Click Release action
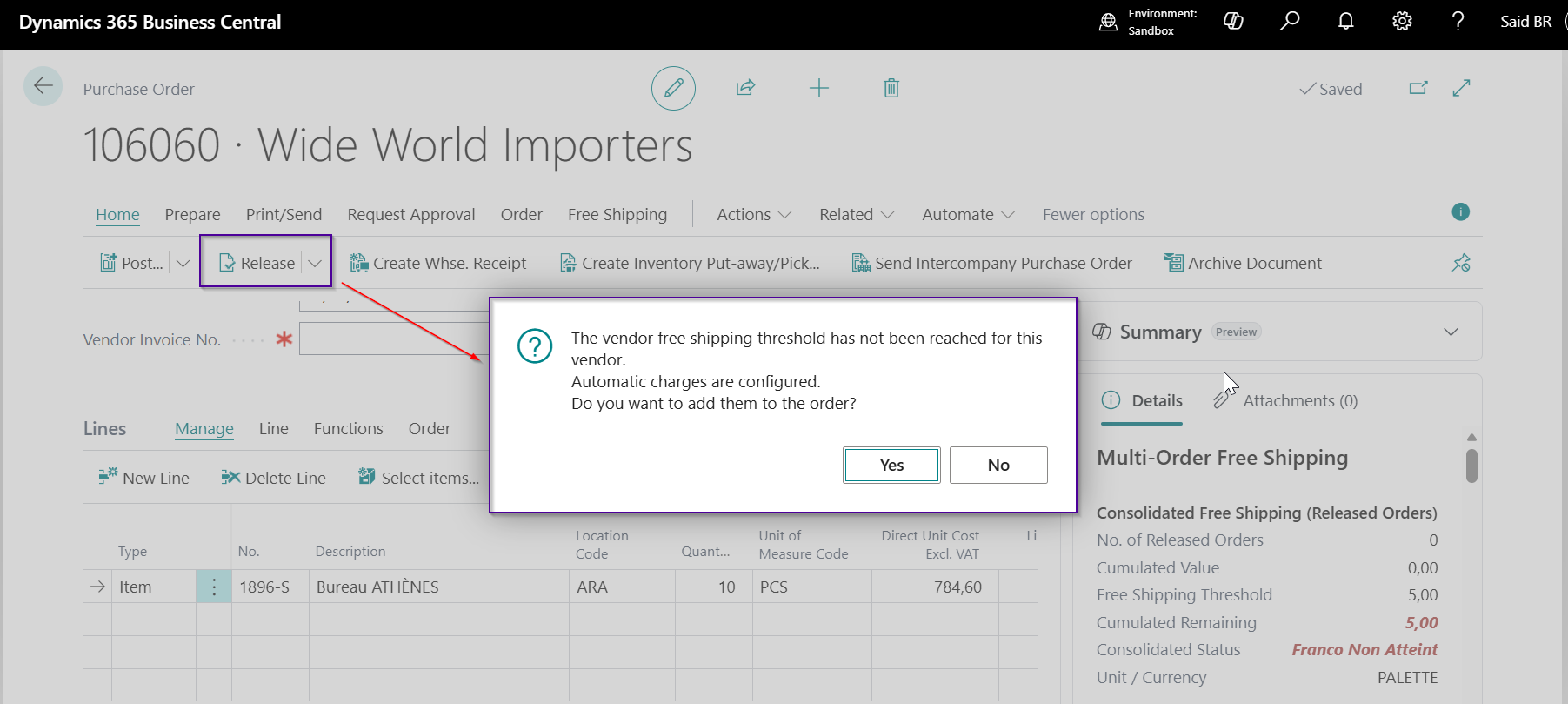Viewport: 1568px width, 704px height. tap(257, 263)
